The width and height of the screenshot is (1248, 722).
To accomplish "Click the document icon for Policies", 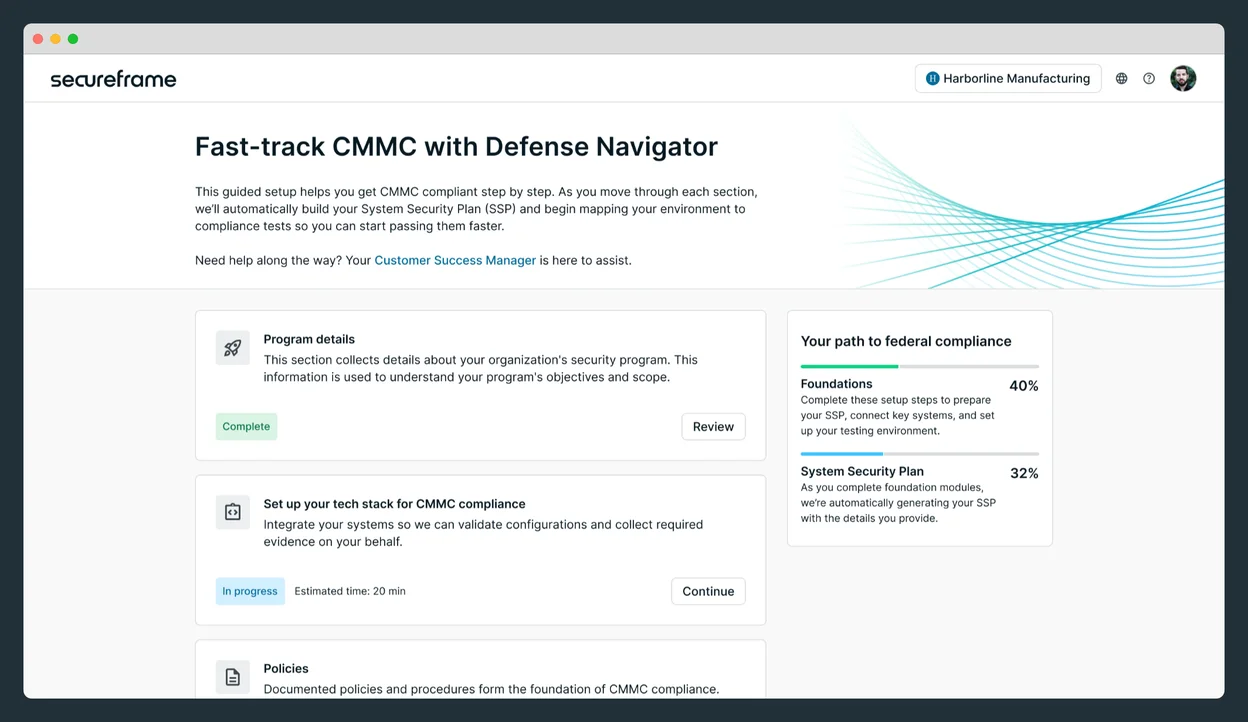I will click(232, 677).
